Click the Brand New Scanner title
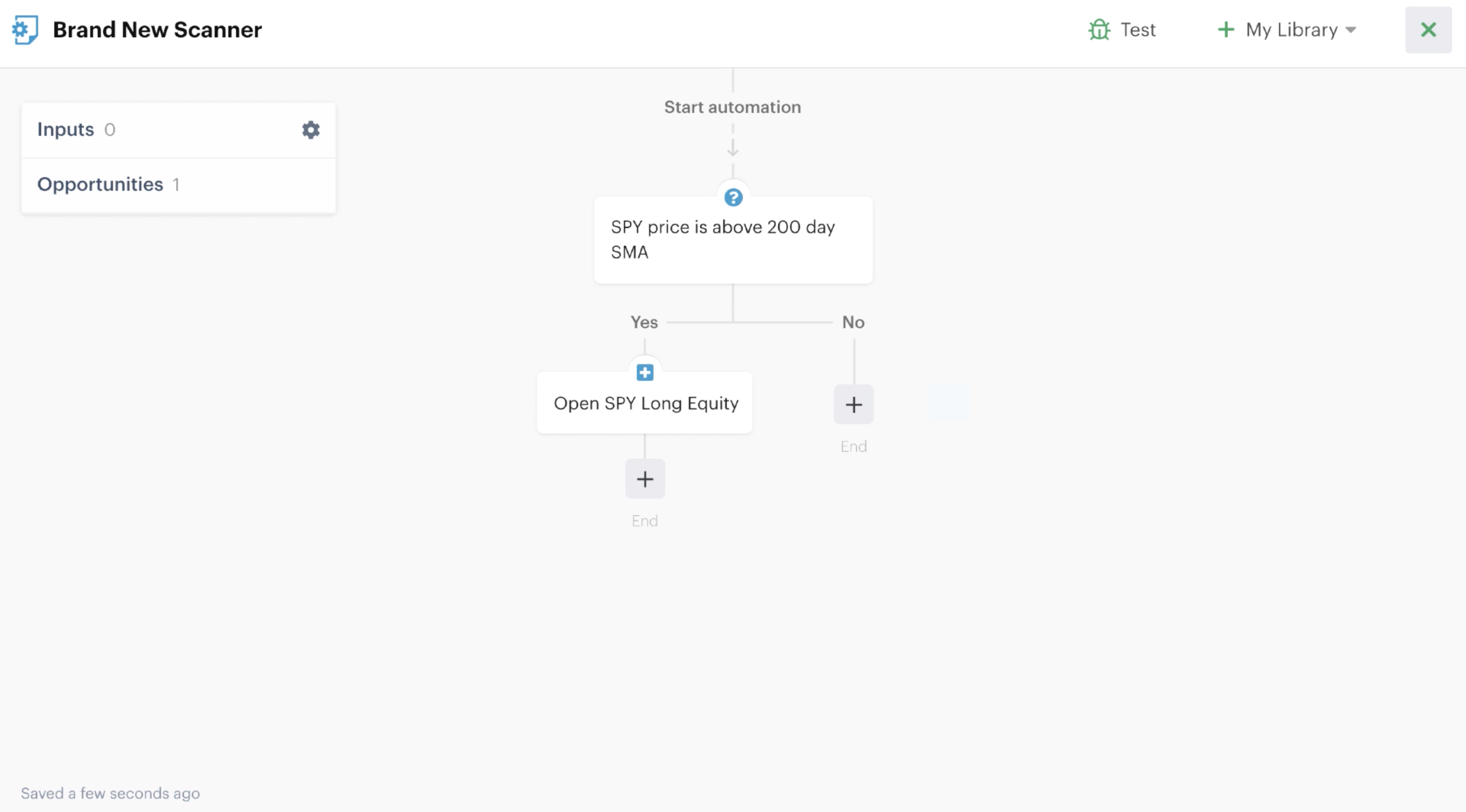This screenshot has width=1466, height=812. coord(157,30)
